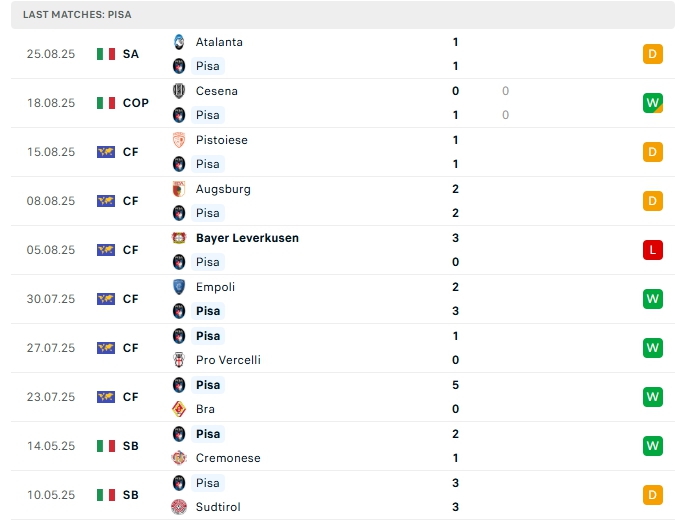The image size is (685, 522).
Task: Click the Italian flag beside SA
Action: click(106, 54)
